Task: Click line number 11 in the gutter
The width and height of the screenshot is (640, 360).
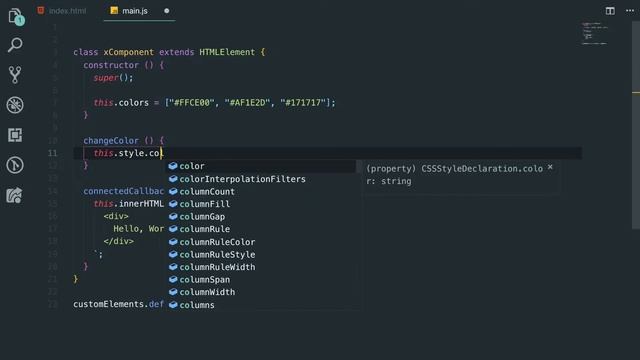Action: [x=52, y=153]
